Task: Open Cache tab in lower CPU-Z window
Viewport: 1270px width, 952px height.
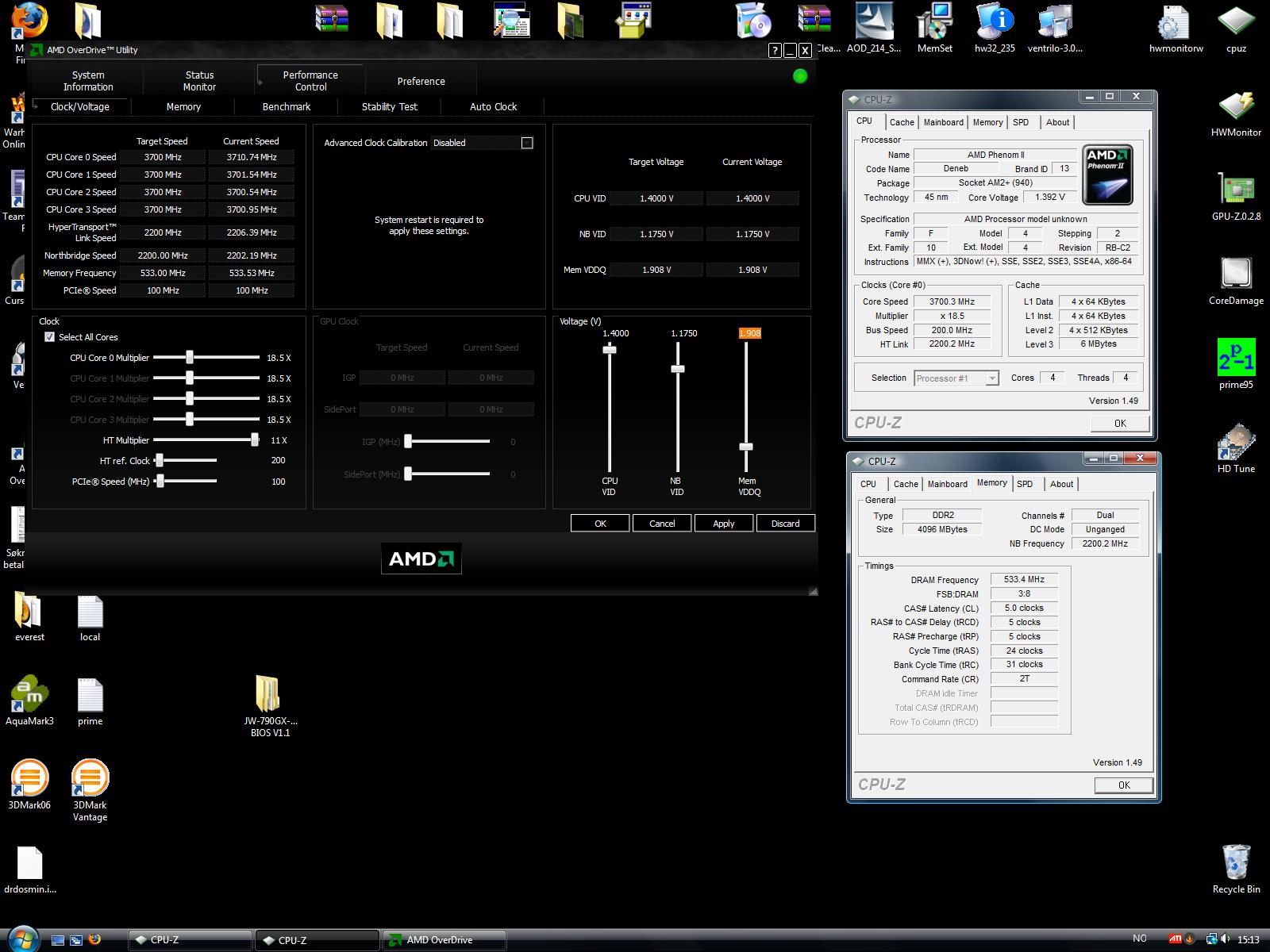Action: [x=906, y=484]
